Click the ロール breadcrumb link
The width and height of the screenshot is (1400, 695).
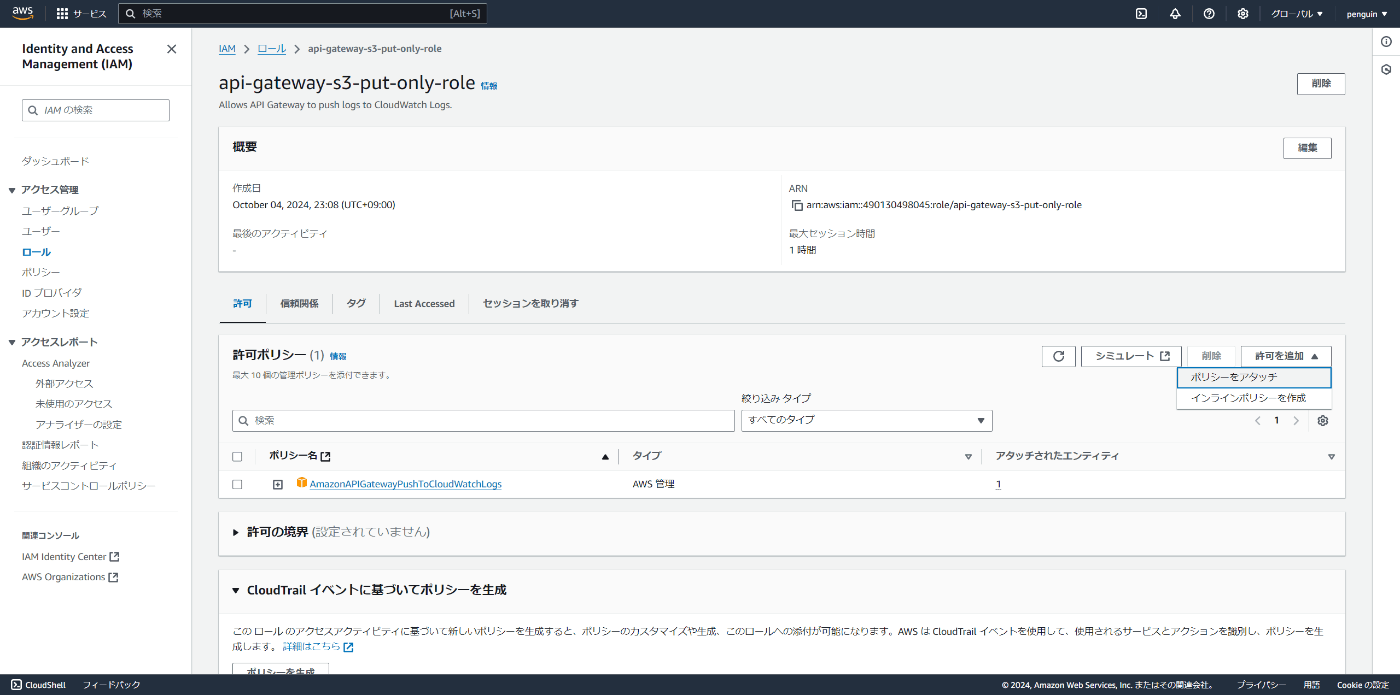[x=271, y=49]
